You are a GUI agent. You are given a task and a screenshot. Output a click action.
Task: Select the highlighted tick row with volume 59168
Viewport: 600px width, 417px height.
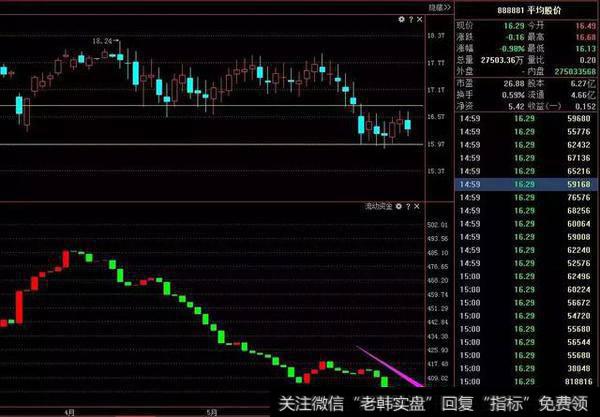[526, 184]
